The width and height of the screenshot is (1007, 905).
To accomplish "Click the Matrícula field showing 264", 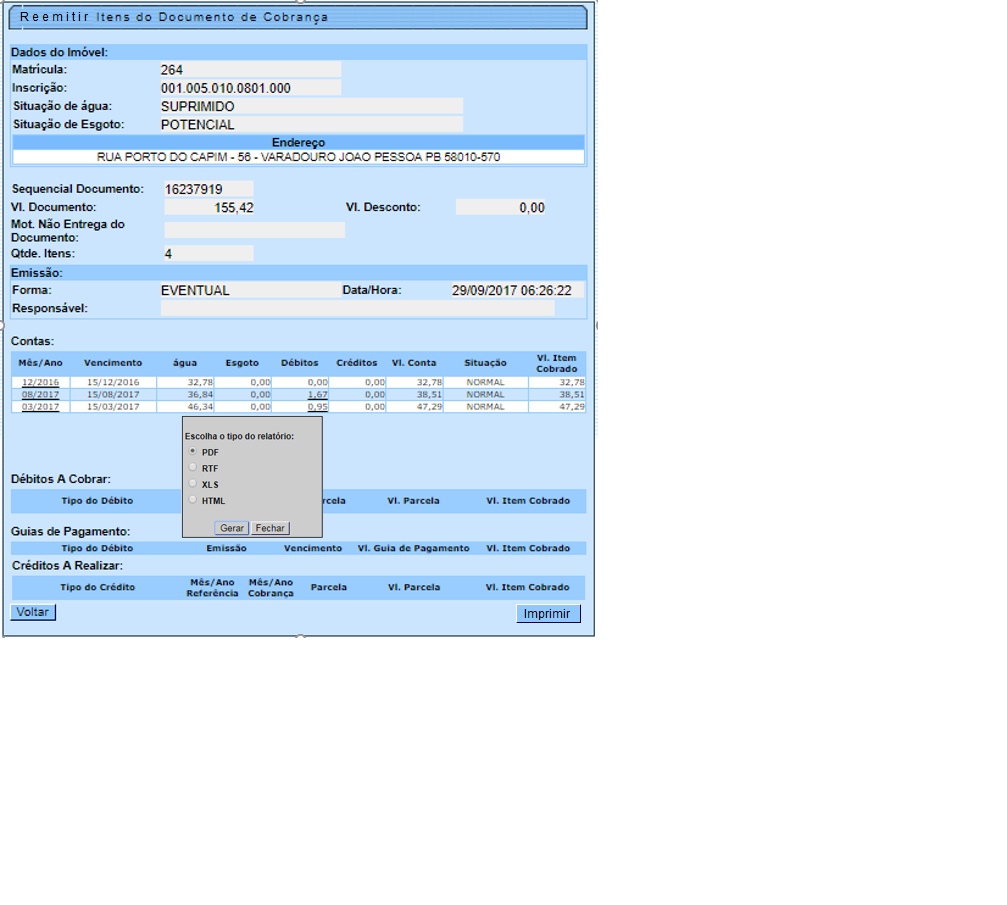I will (250, 70).
